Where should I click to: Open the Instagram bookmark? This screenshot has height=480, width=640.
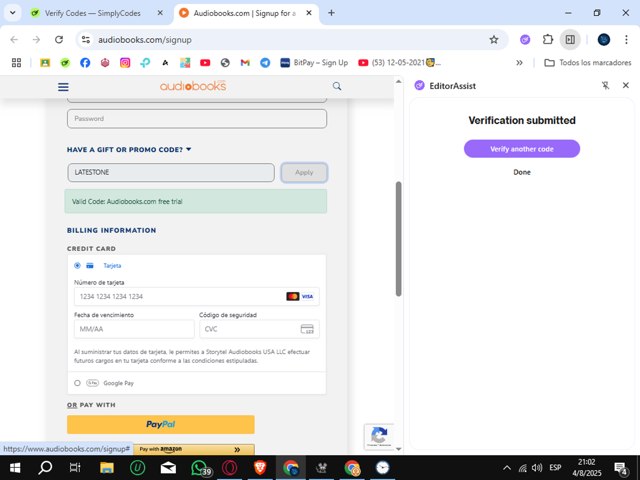point(125,62)
